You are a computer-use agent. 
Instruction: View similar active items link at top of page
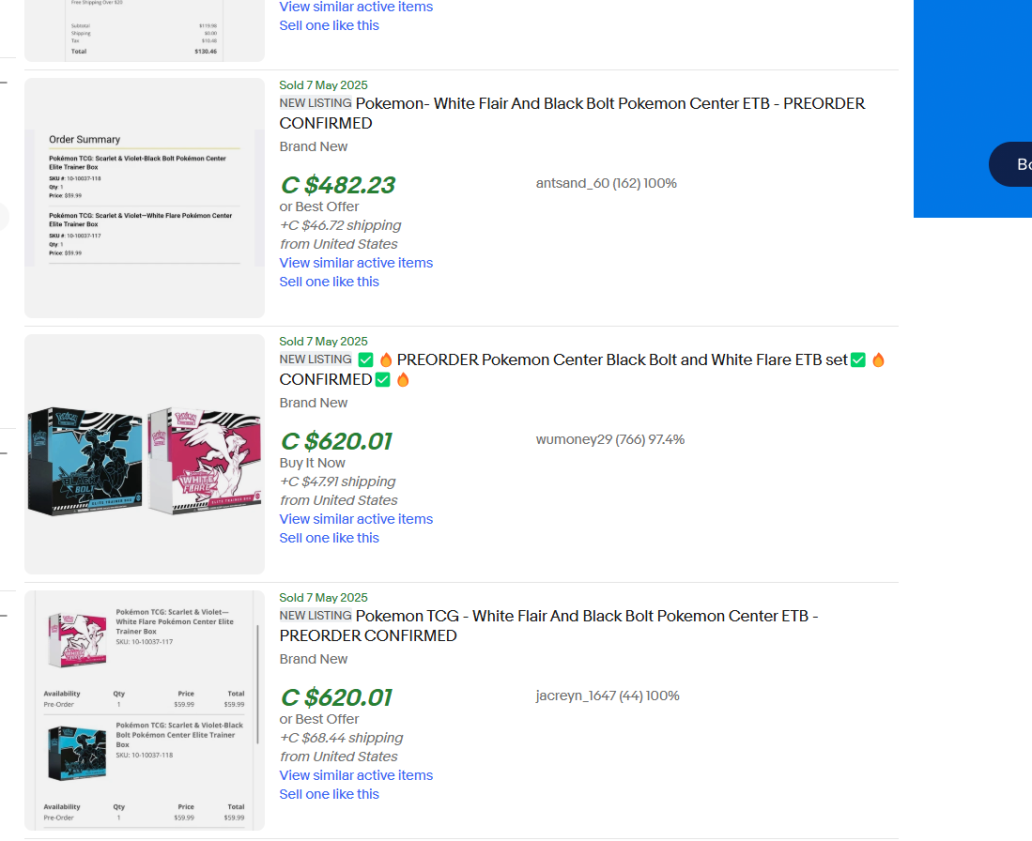coord(356,7)
